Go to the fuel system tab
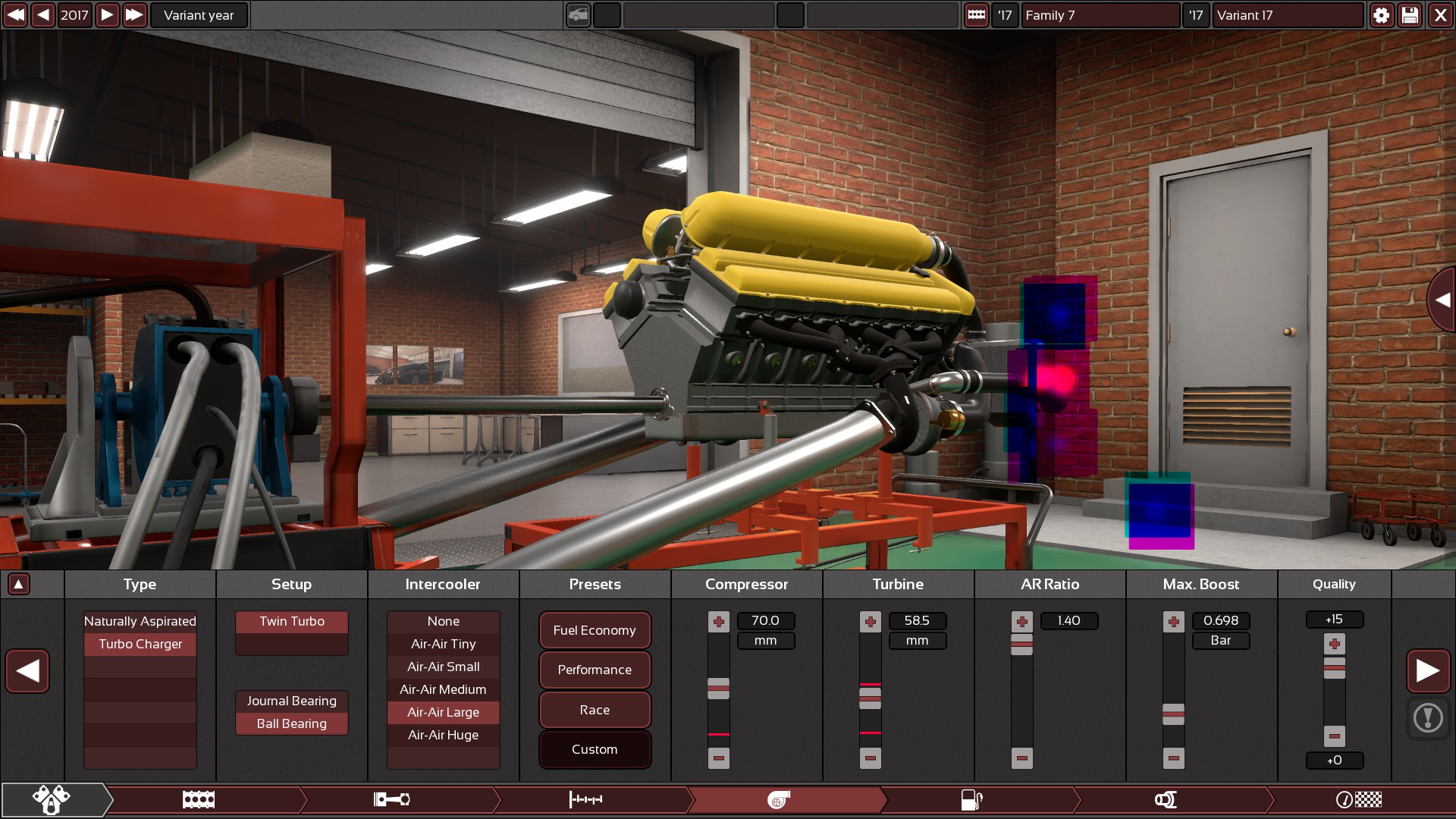The image size is (1456, 819). tap(971, 799)
